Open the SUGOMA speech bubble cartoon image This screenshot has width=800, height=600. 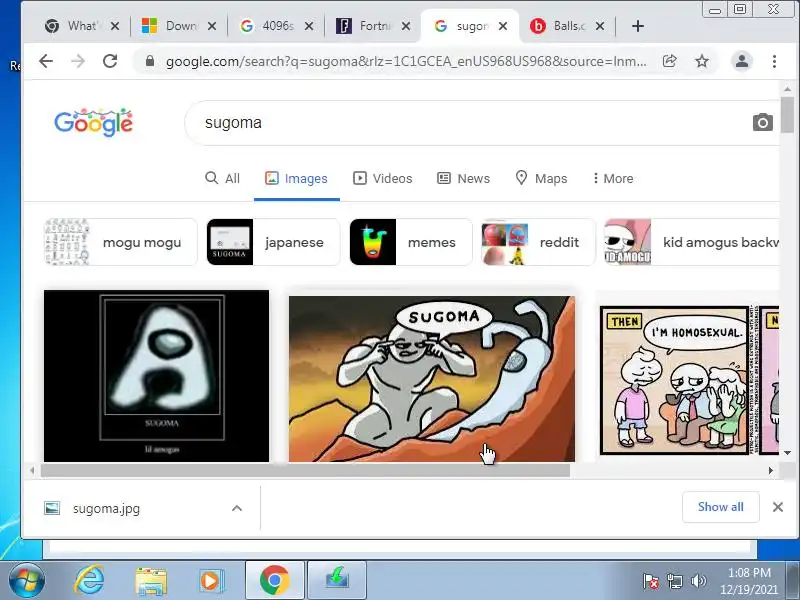(432, 379)
